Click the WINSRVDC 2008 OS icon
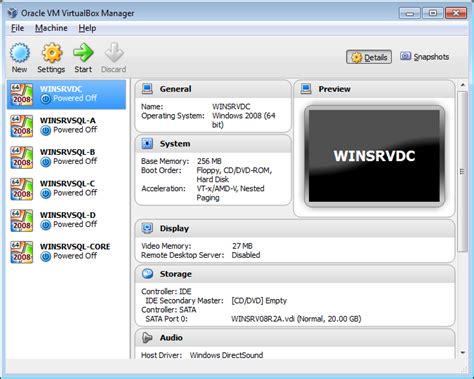The height and width of the screenshot is (379, 474). point(22,94)
